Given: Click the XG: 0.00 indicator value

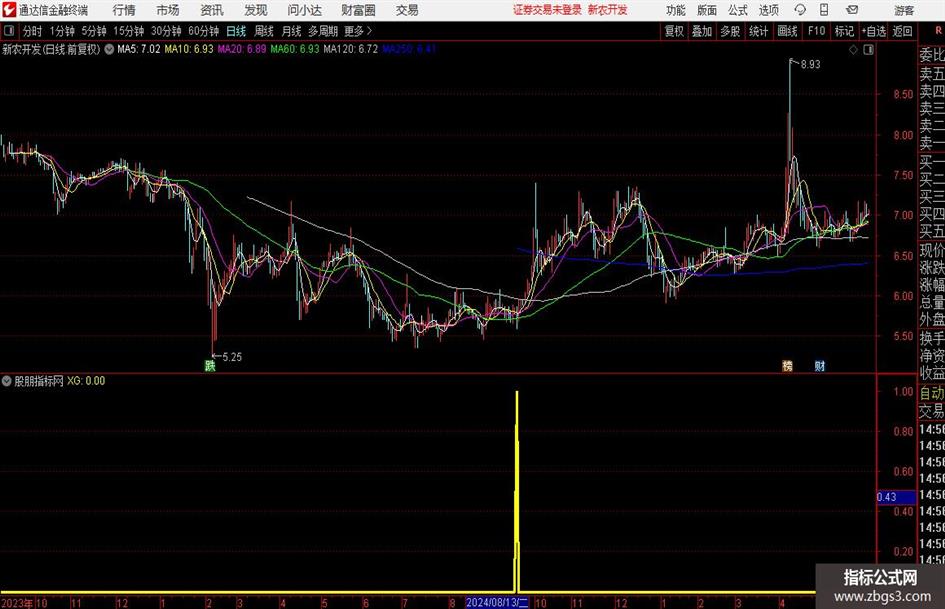Looking at the screenshot, I should pos(86,381).
